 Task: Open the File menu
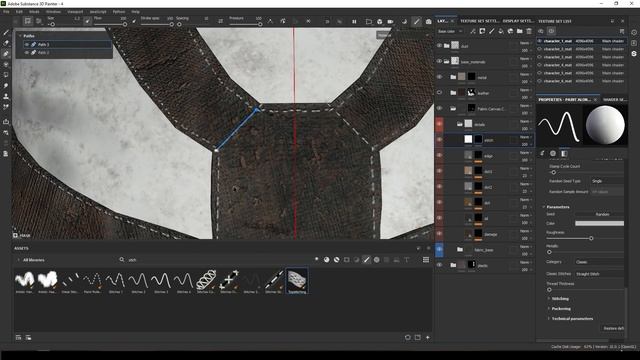click(x=6, y=12)
